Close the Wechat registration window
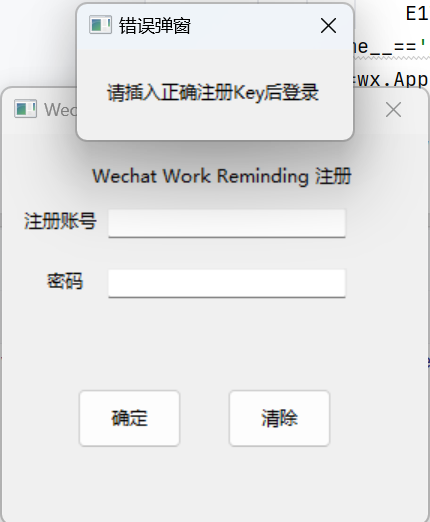 click(393, 110)
